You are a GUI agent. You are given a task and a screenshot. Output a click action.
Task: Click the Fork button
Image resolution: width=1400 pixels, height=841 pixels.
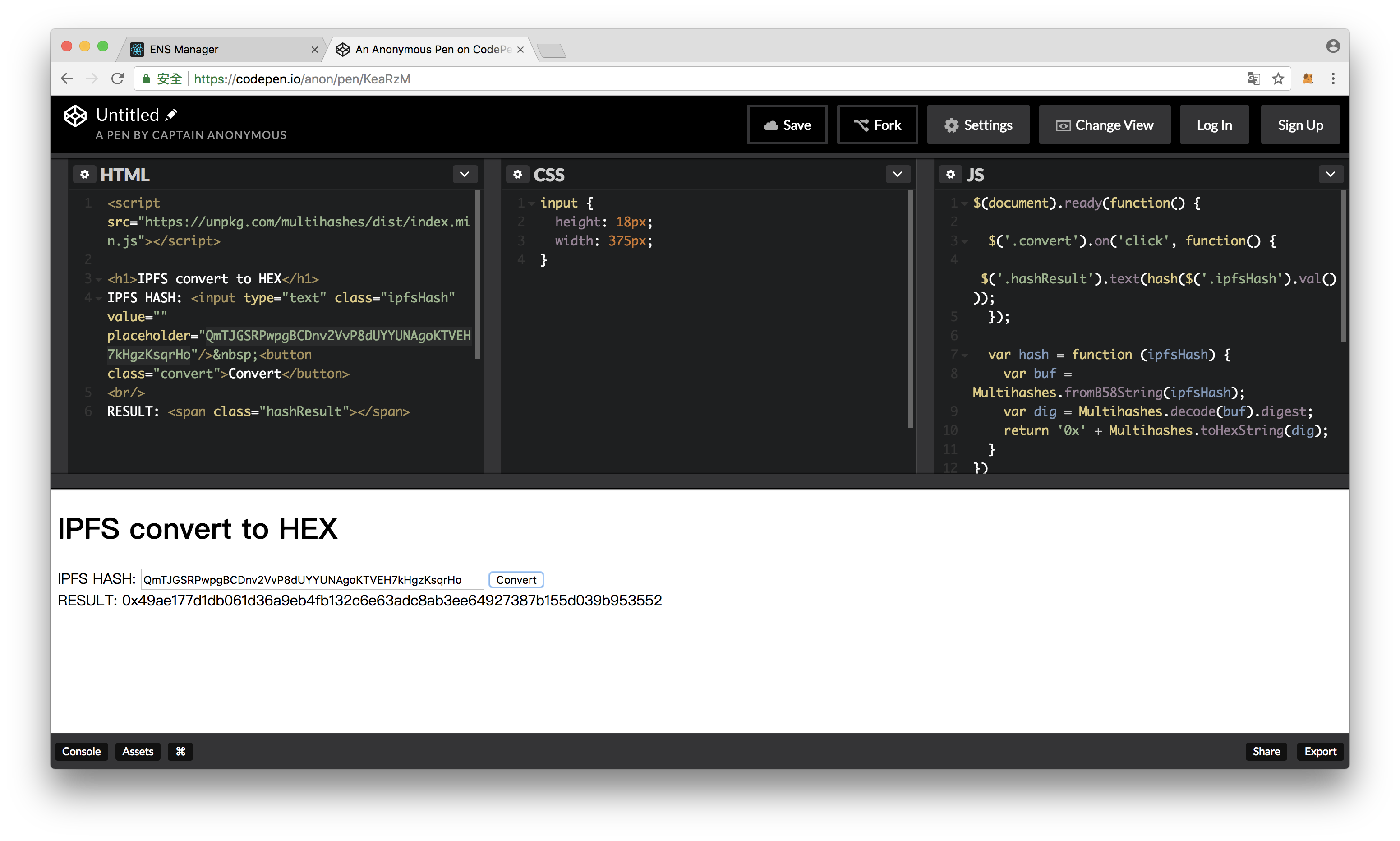coord(877,125)
